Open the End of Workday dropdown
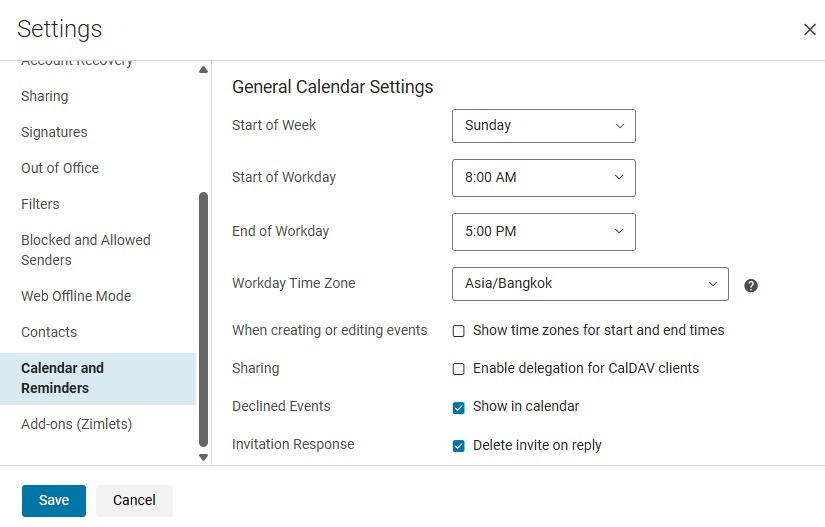Screen dimensions: 825x527 click(543, 232)
